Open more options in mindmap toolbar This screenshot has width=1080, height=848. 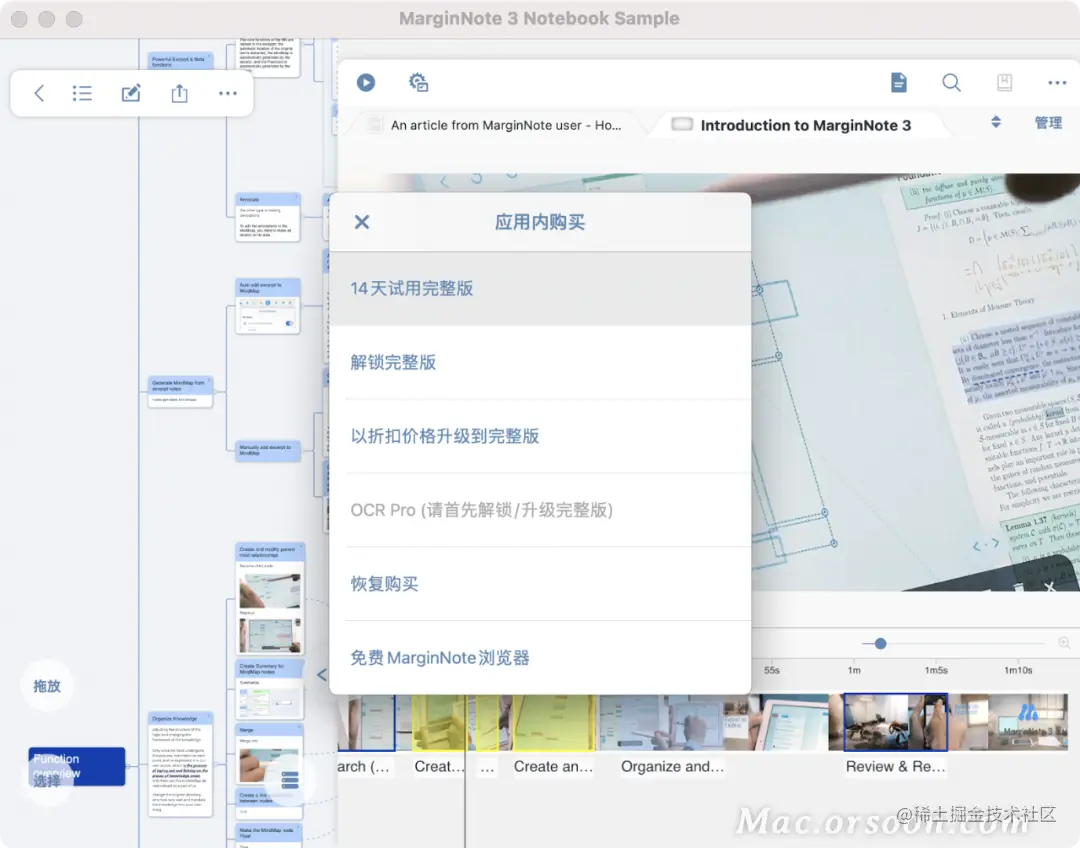(x=227, y=94)
